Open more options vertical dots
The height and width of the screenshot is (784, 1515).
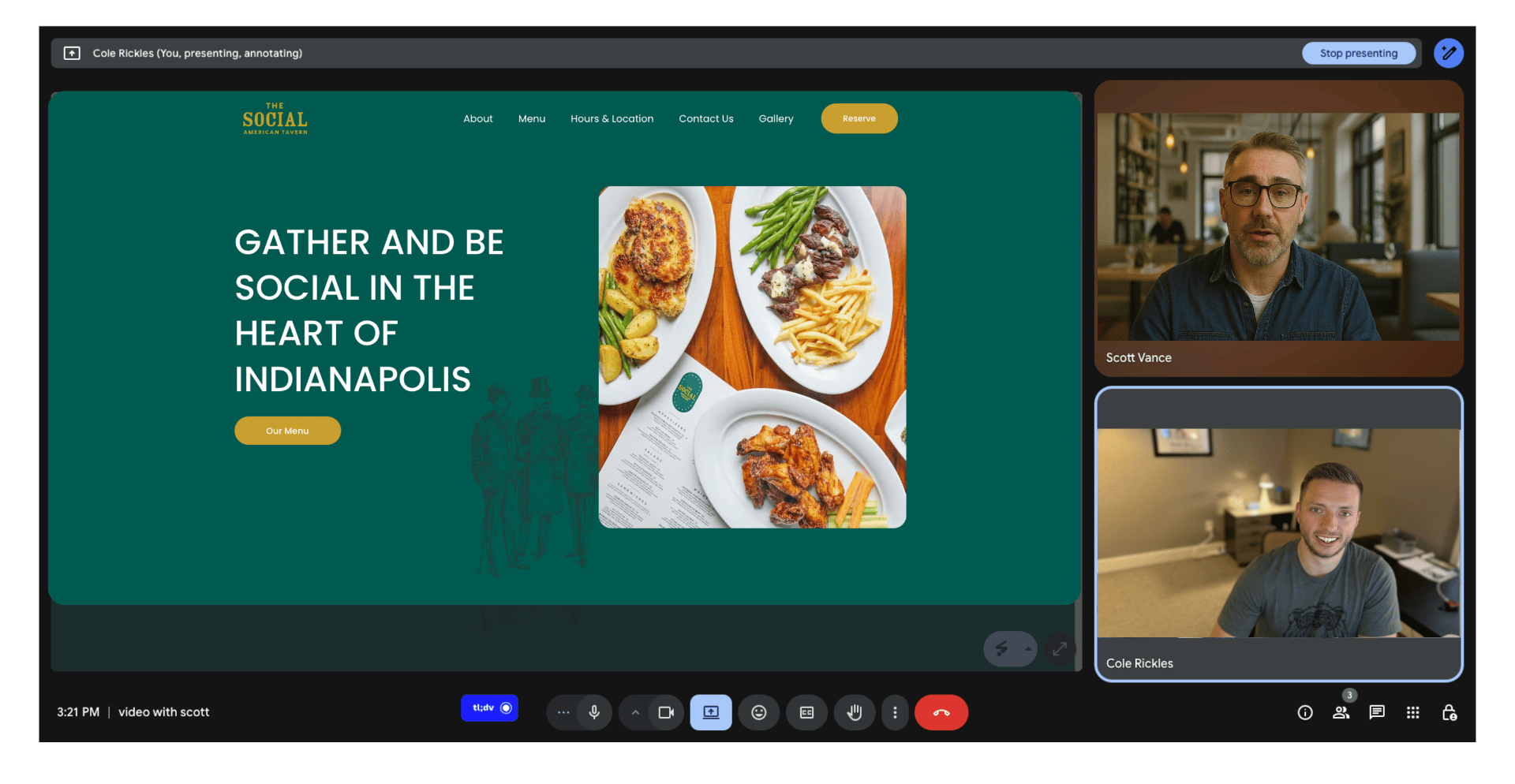coord(895,712)
